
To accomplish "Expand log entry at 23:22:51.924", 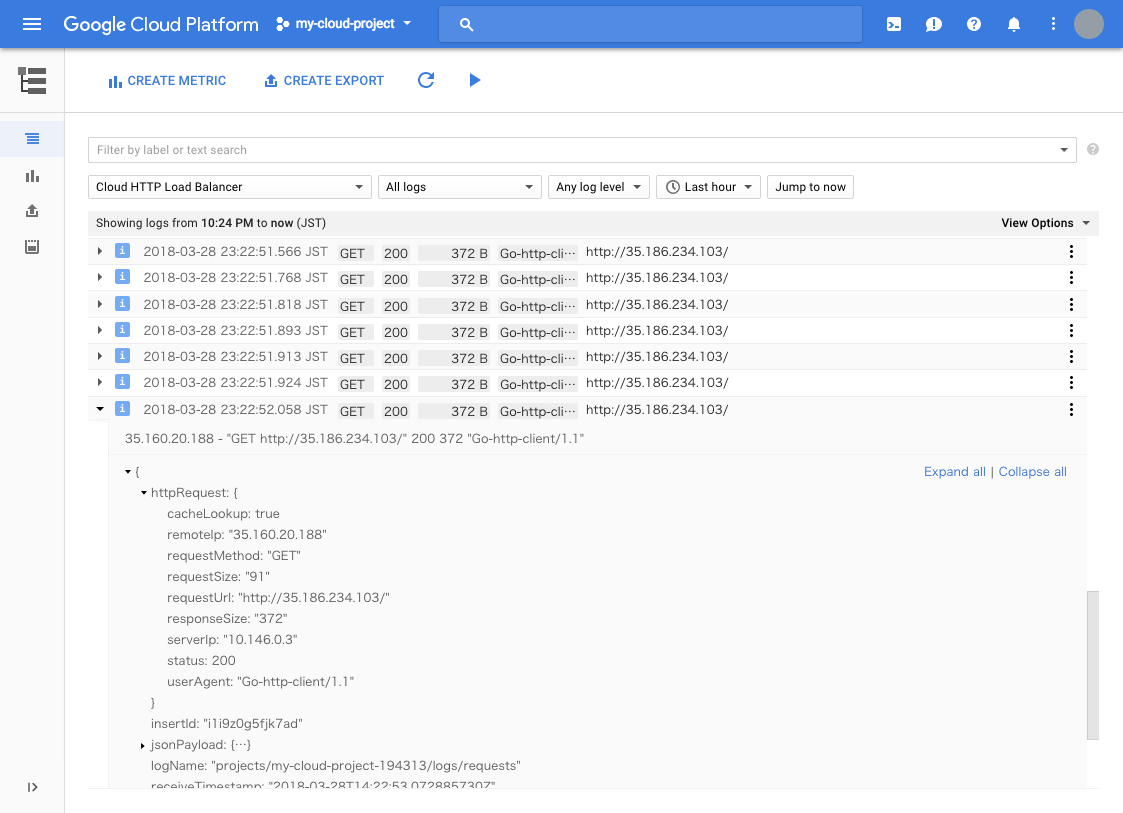I will click(x=100, y=383).
